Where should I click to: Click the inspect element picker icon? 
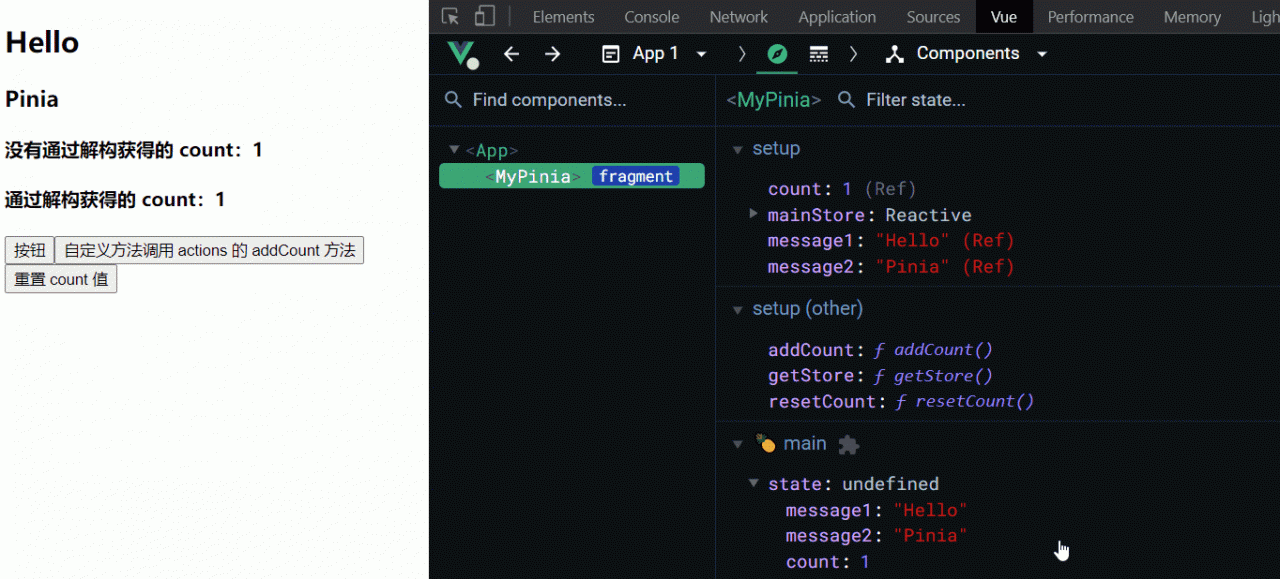click(451, 17)
